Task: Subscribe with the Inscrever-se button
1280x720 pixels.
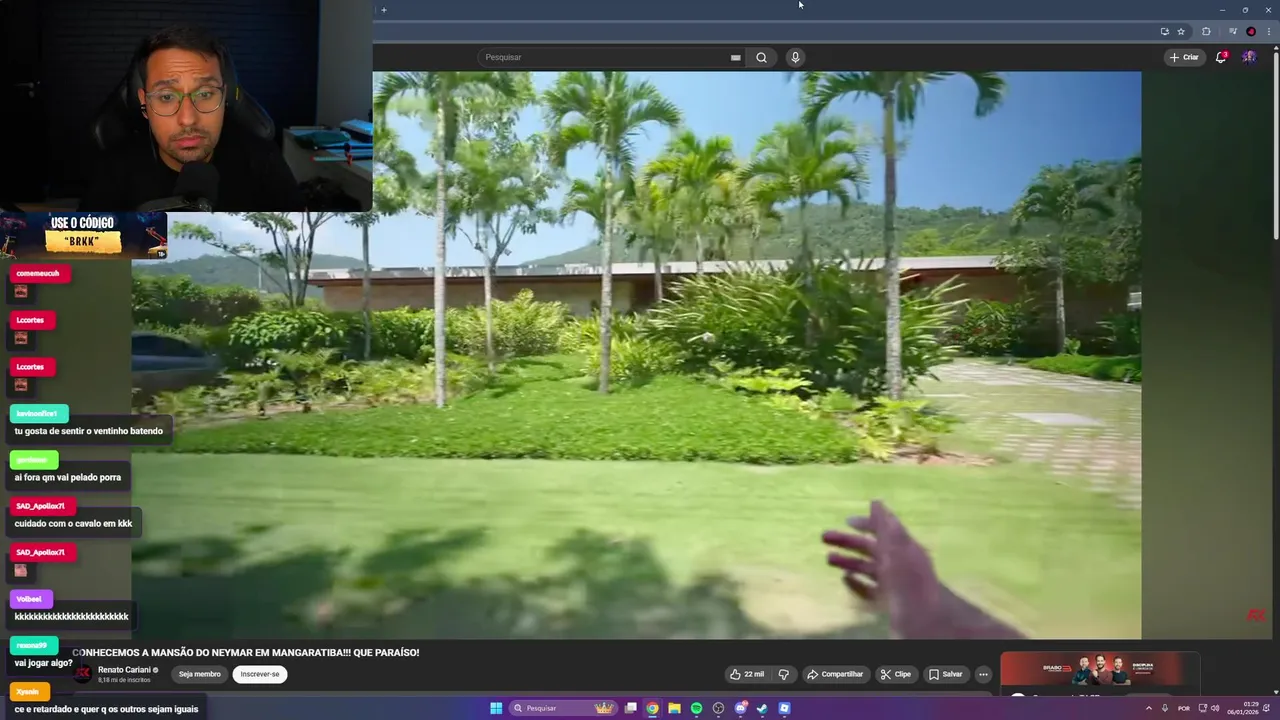Action: pos(260,674)
